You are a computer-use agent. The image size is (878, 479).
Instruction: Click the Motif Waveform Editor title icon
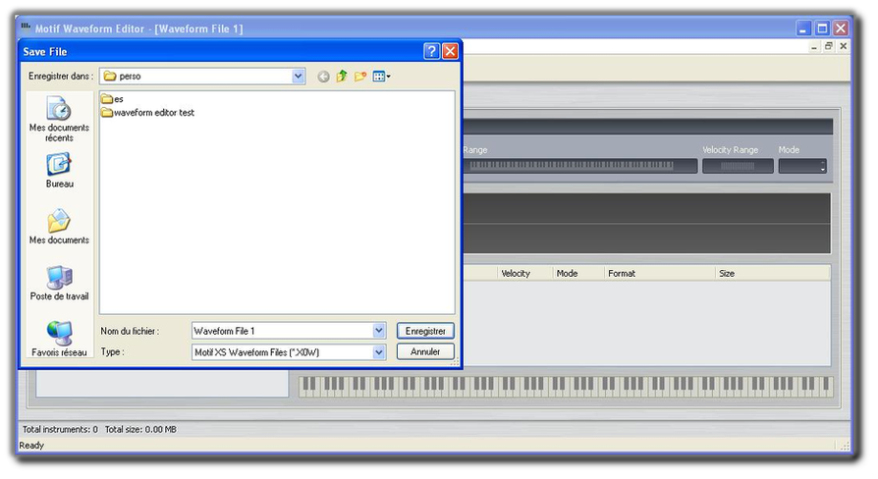pos(26,27)
